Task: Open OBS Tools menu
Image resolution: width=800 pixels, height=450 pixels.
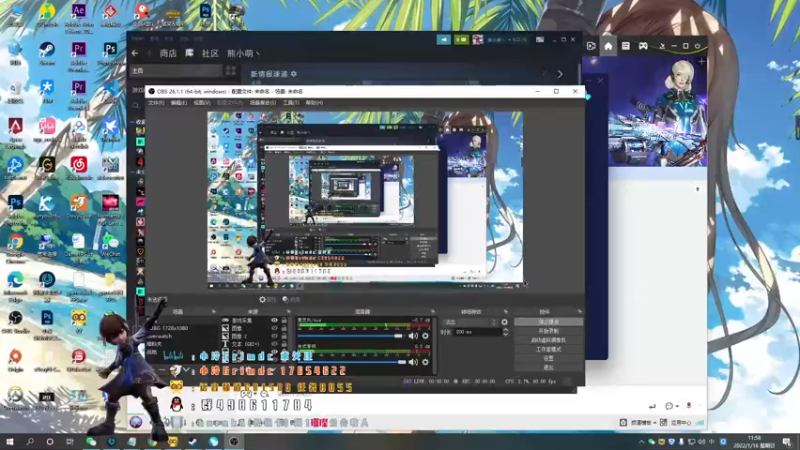Action: (290, 103)
